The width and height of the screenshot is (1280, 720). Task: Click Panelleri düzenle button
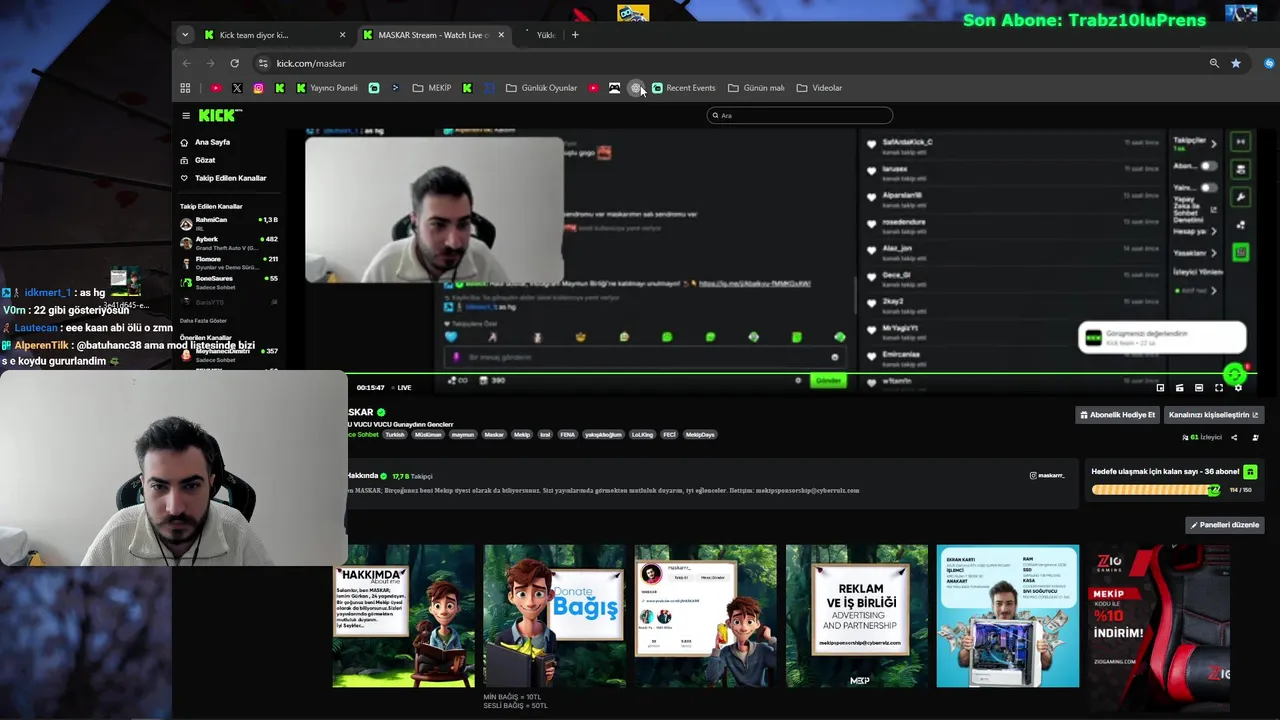coord(1225,525)
